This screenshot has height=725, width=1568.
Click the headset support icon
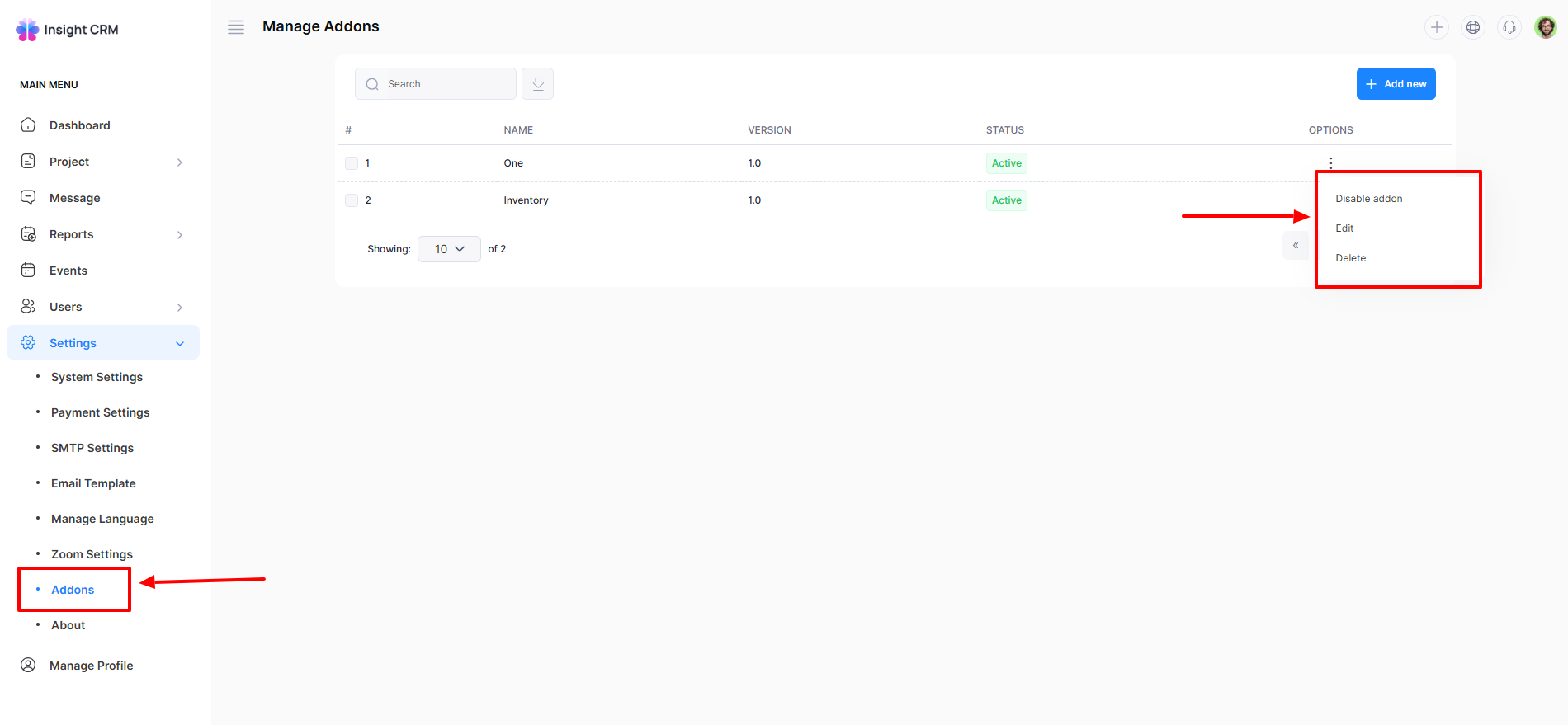tap(1509, 27)
